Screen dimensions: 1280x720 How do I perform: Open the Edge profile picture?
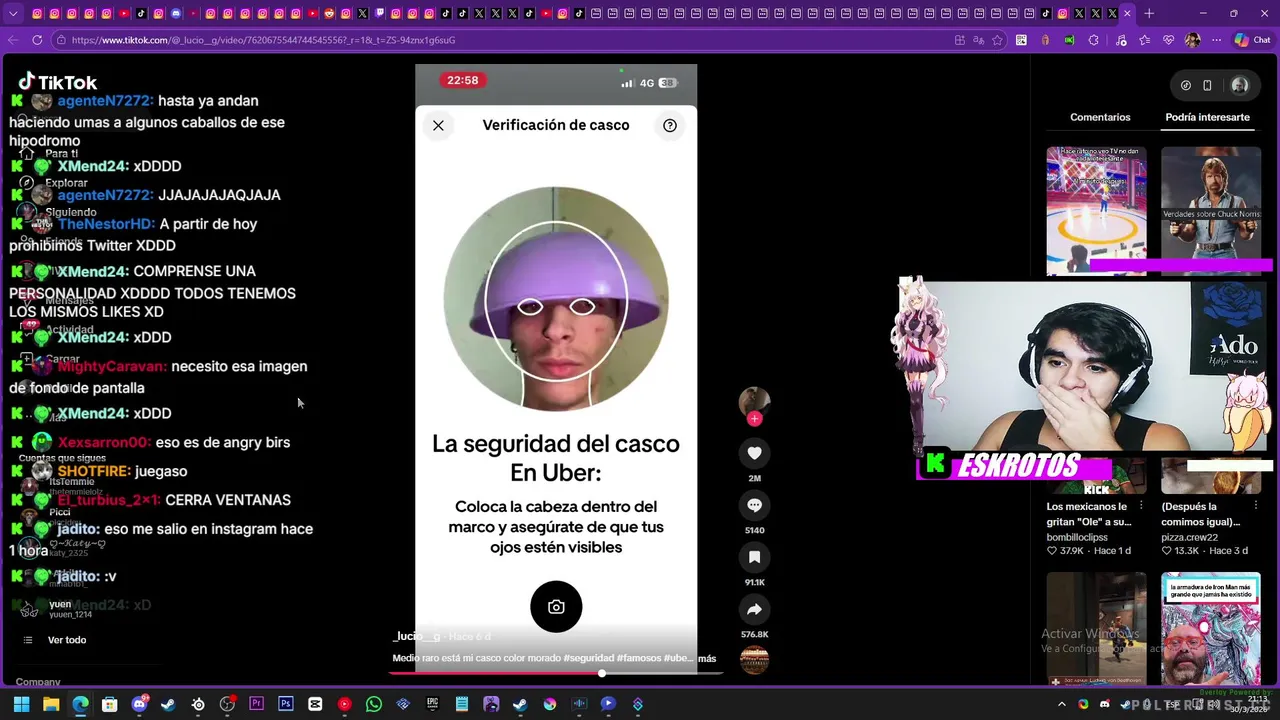coord(1192,40)
